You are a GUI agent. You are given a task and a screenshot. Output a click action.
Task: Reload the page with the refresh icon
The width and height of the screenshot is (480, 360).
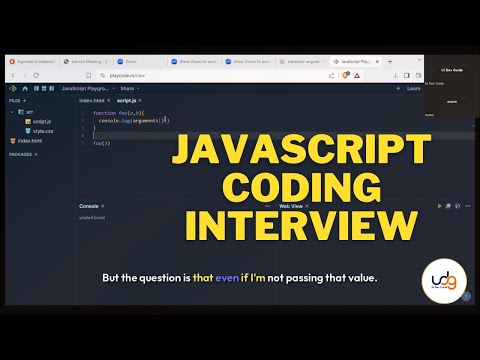[36, 75]
